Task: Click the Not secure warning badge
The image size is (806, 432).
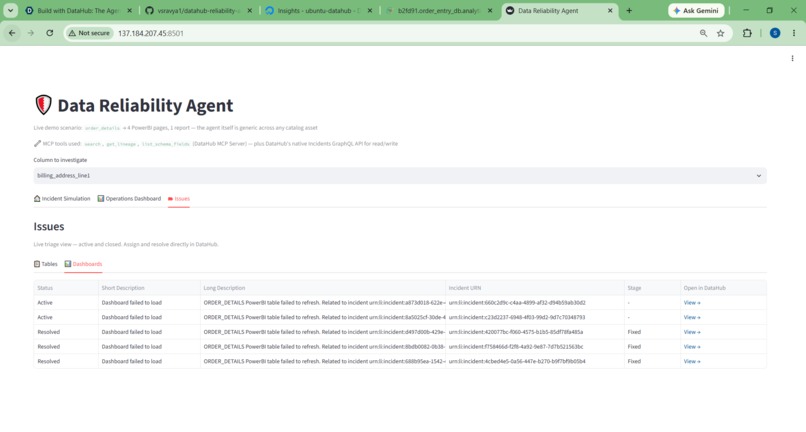Action: point(89,33)
